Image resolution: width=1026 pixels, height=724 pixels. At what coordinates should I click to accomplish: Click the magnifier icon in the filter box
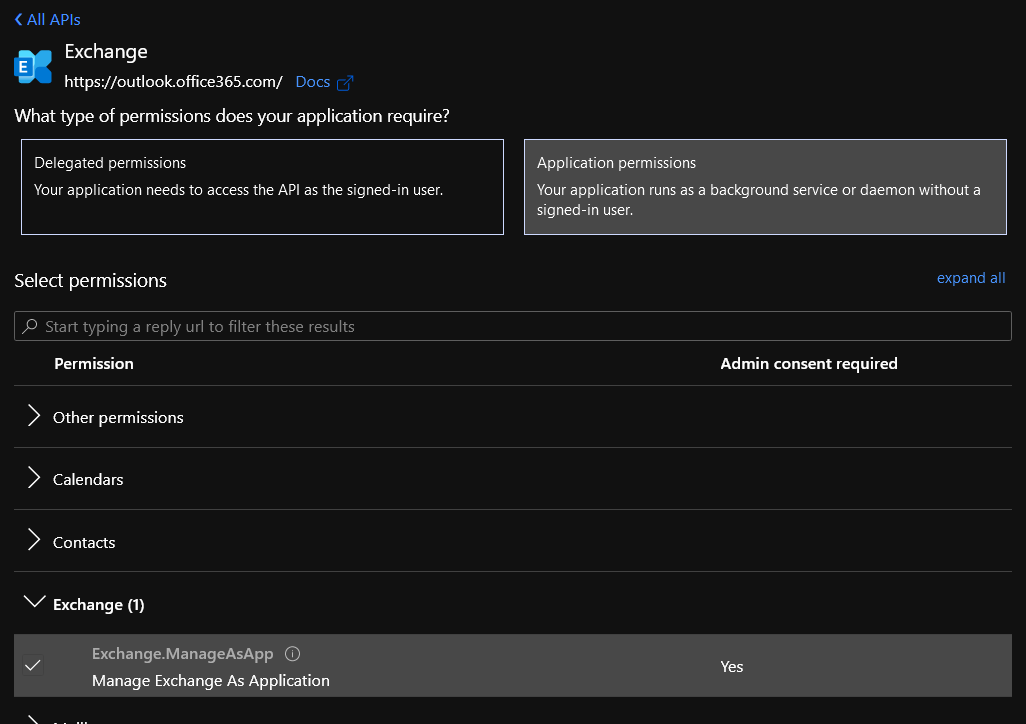coord(30,327)
